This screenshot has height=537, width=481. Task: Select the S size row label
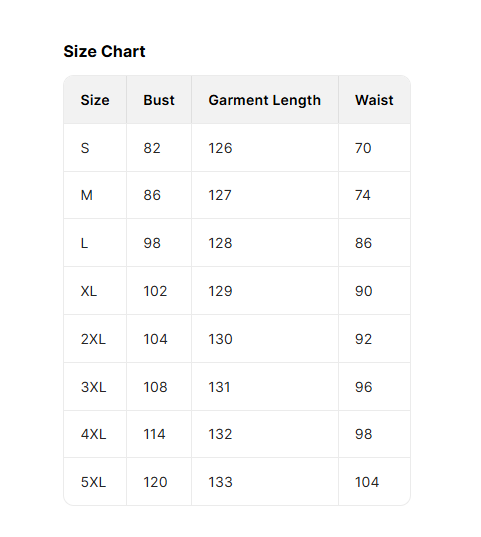[x=85, y=148]
